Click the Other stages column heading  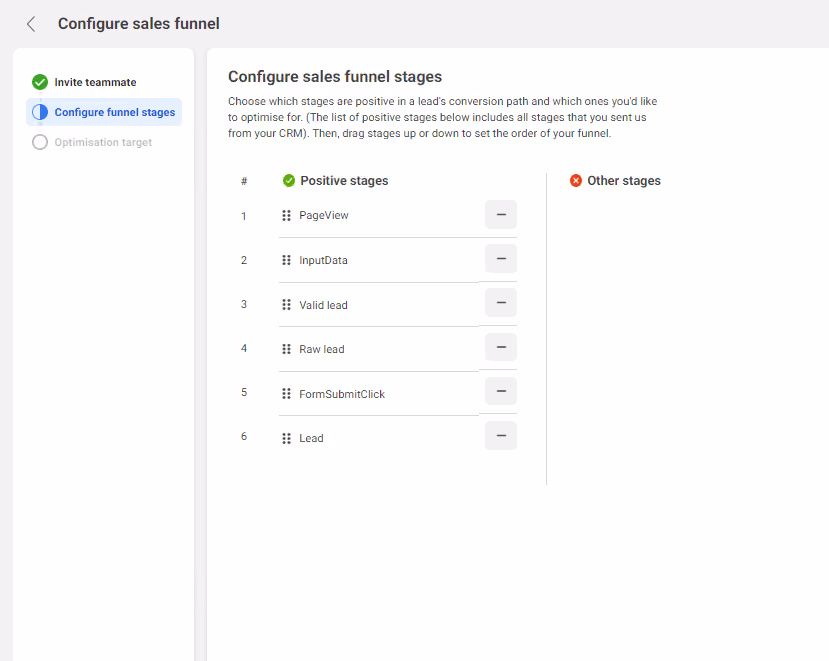coord(624,181)
